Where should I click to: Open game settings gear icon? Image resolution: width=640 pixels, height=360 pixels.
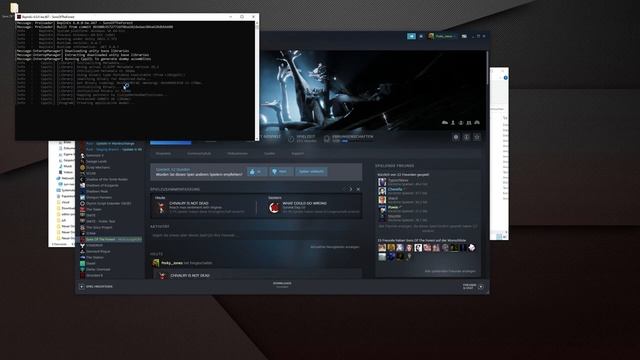[x=456, y=138]
